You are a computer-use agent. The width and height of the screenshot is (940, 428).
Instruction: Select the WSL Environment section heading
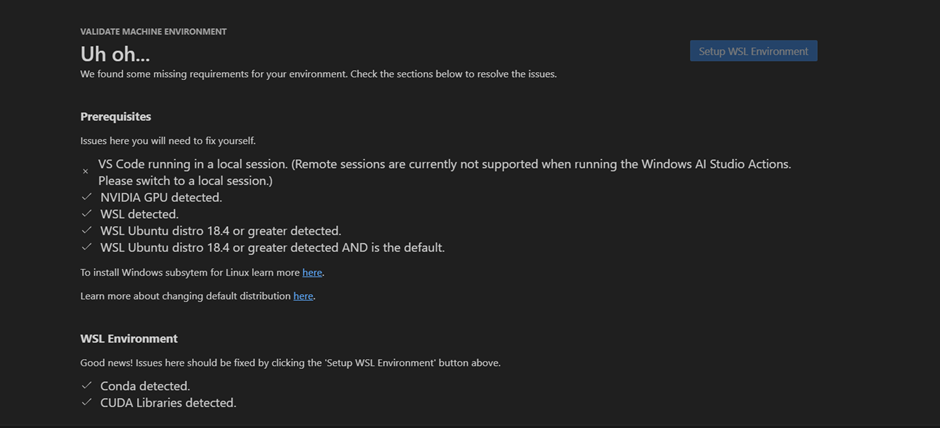click(x=129, y=339)
